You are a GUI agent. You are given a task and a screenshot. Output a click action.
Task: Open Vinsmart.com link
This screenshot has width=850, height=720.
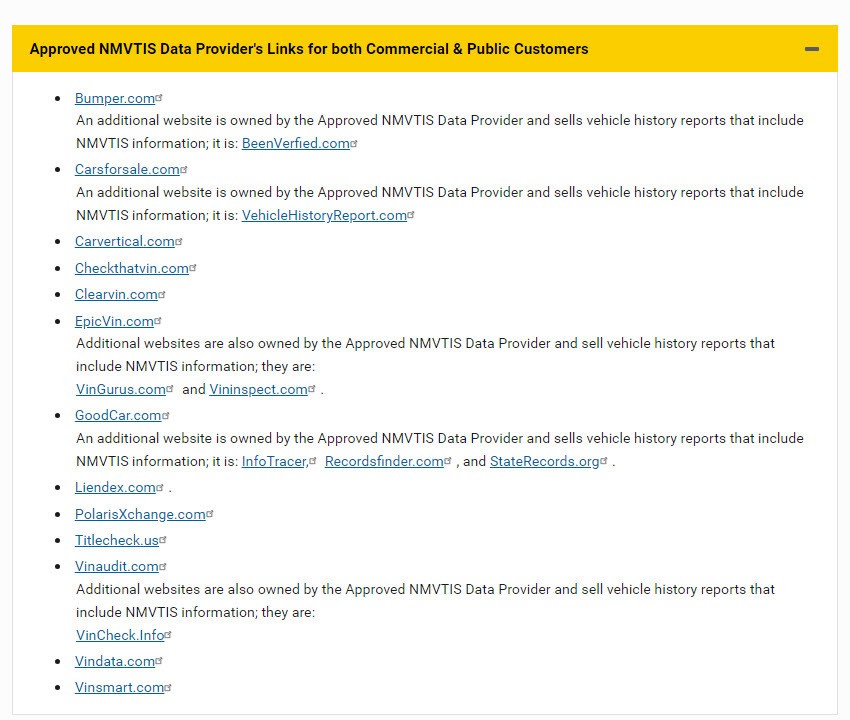tap(119, 688)
